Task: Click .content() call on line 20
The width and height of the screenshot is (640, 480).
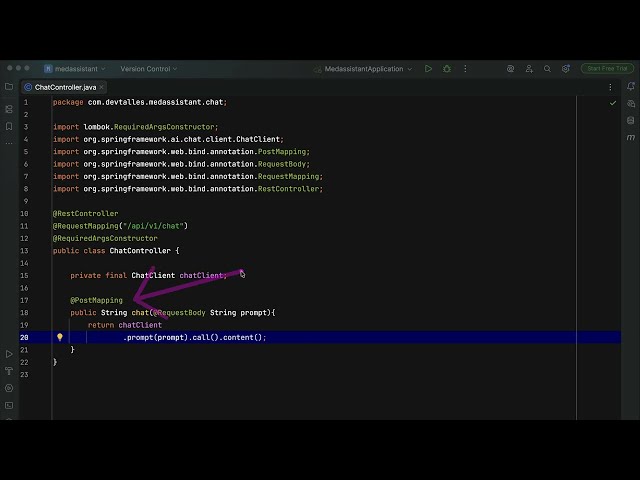Action: click(x=241, y=337)
